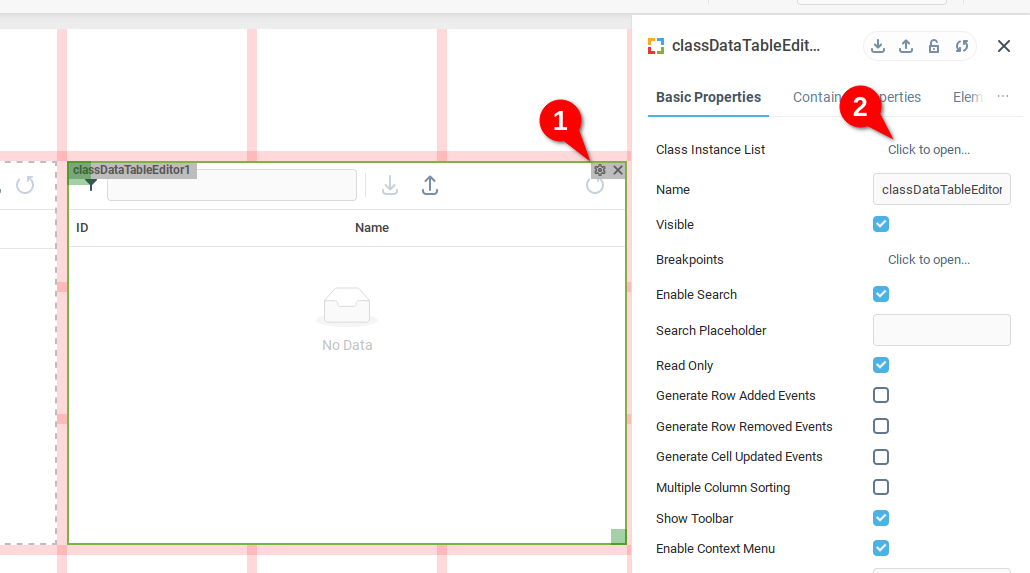
Task: Toggle the Enable Context Menu checkbox
Action: pyautogui.click(x=881, y=548)
